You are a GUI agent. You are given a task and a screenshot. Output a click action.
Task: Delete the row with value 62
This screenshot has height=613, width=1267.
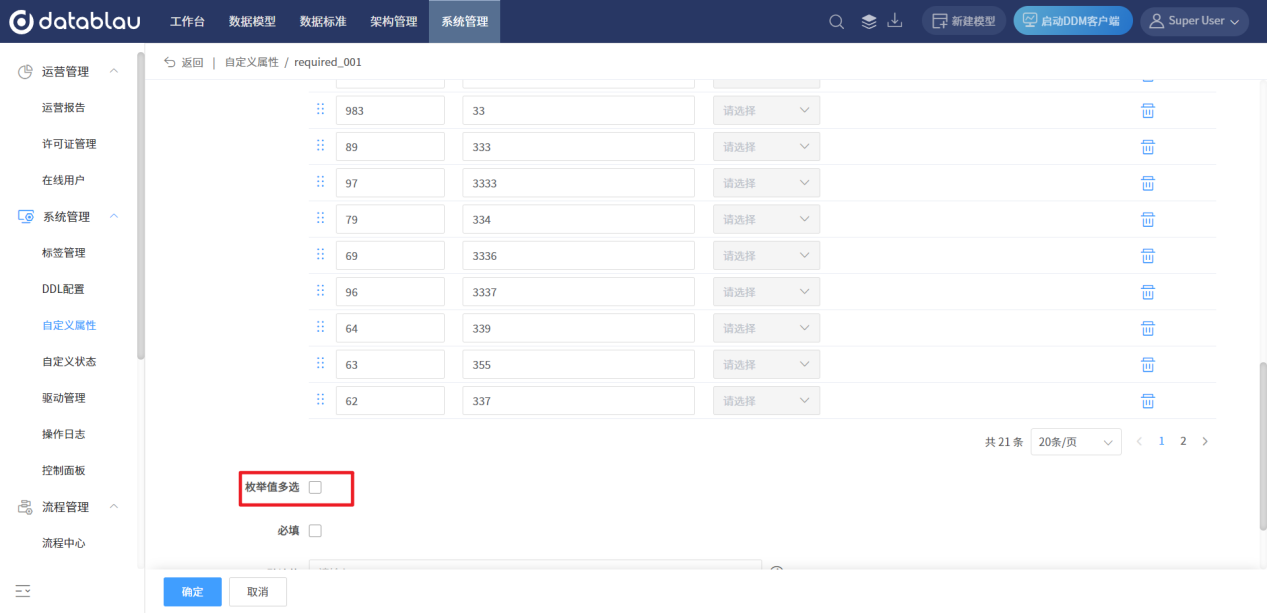1148,401
